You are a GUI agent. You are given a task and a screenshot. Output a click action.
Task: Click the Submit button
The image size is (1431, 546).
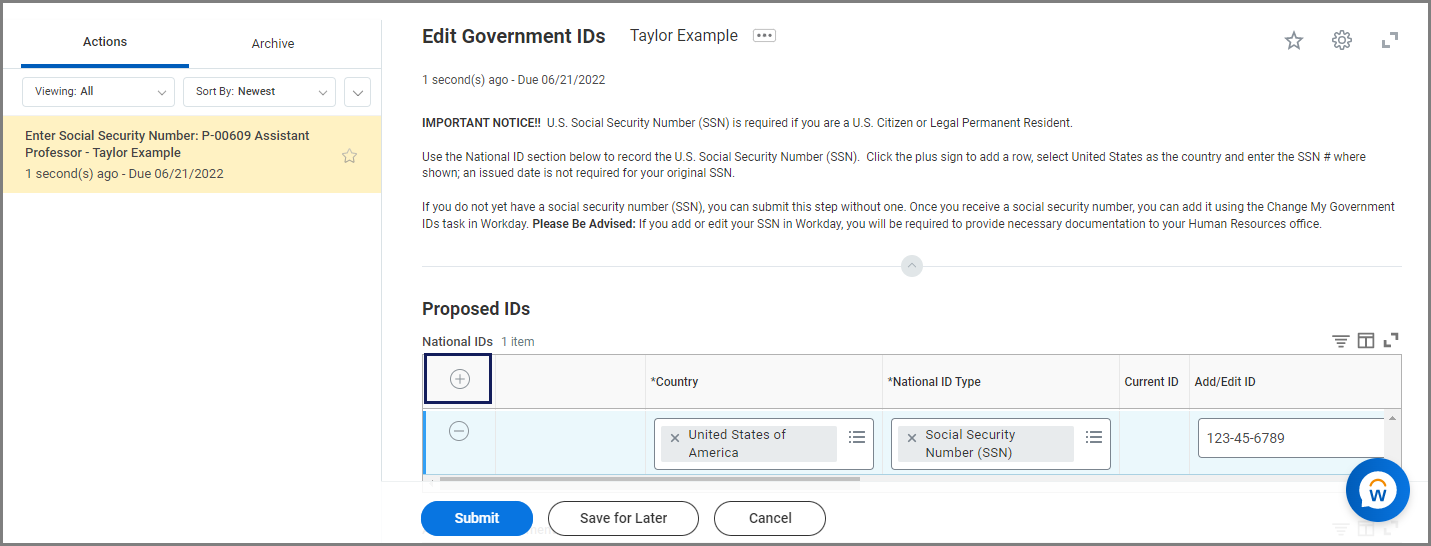[477, 518]
